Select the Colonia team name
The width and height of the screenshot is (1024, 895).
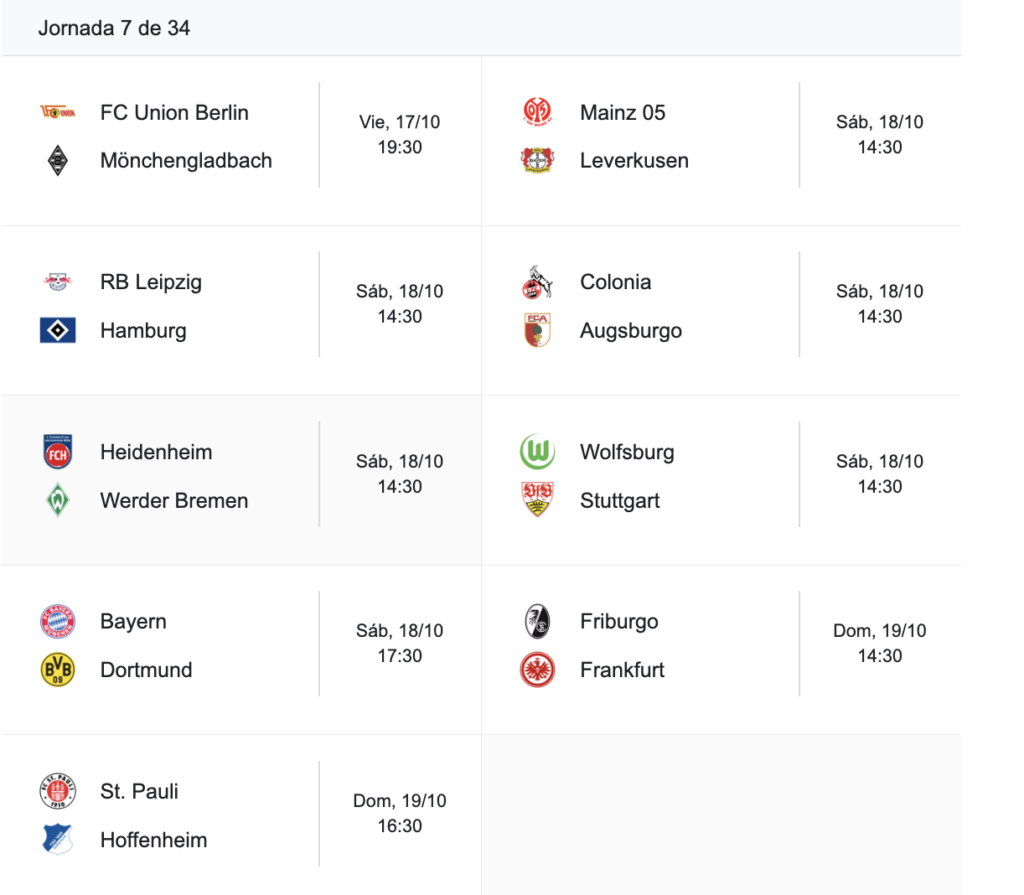(615, 282)
